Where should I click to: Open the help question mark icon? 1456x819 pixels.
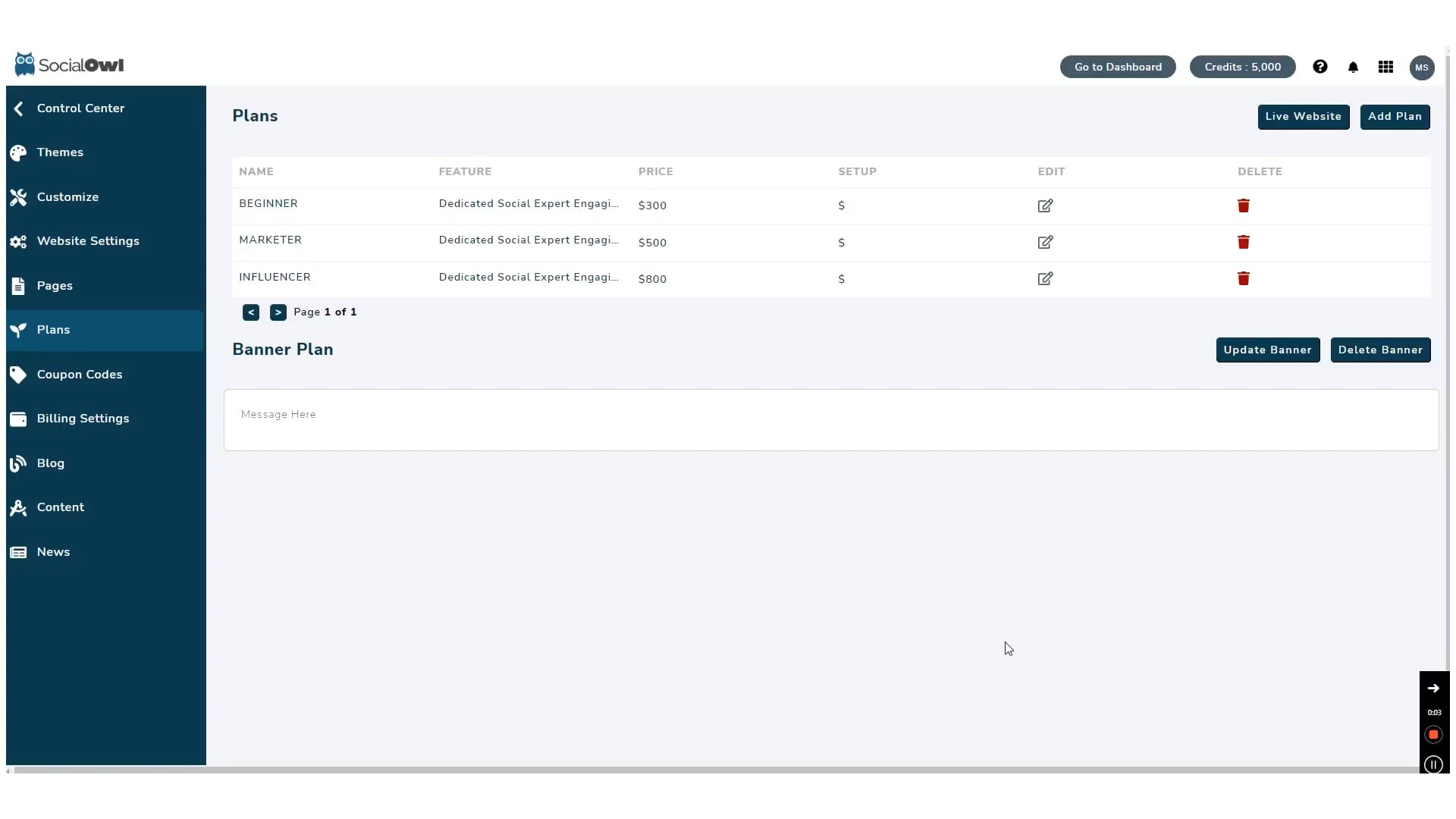click(1320, 67)
